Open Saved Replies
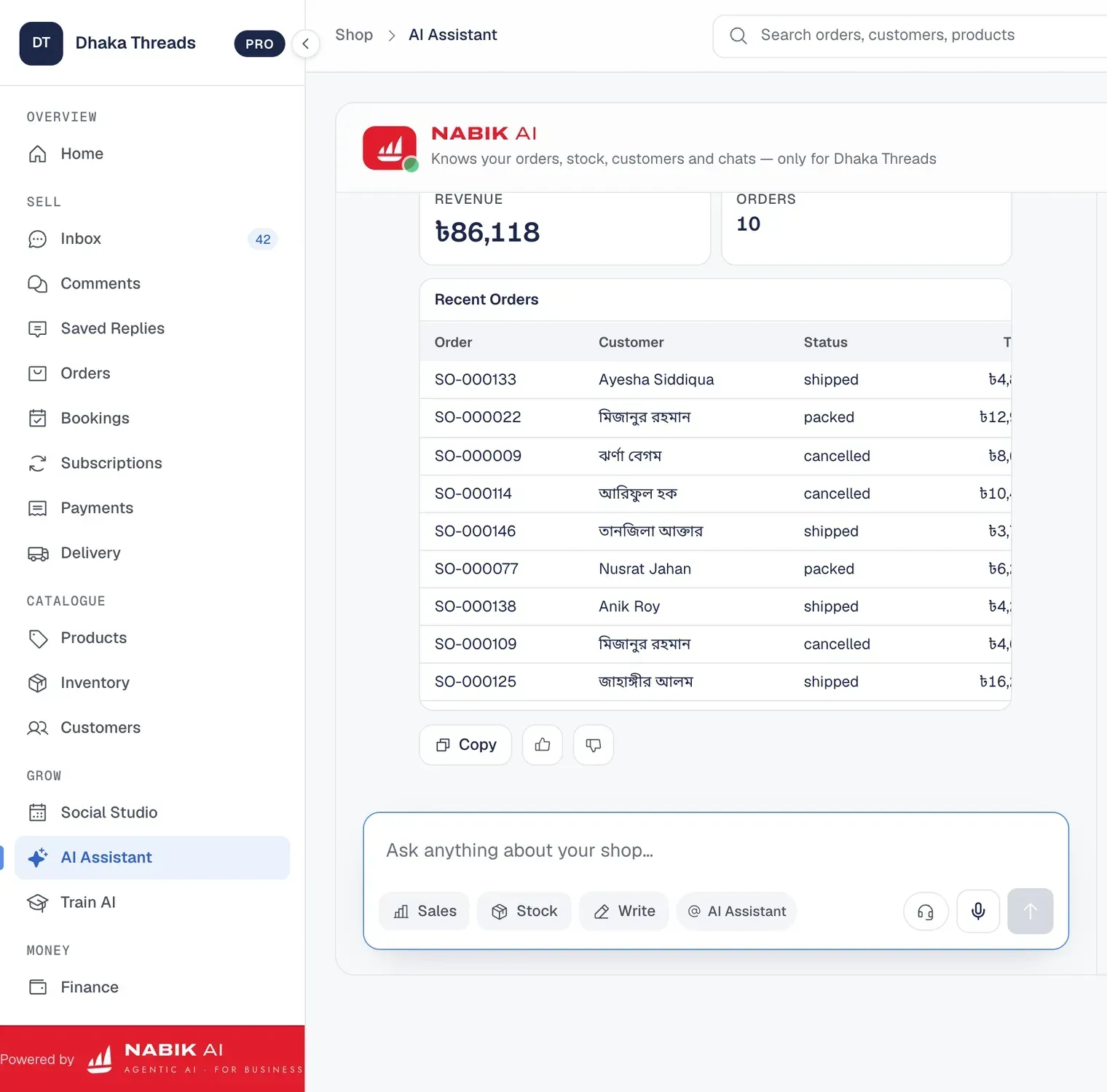The width and height of the screenshot is (1107, 1092). pyautogui.click(x=152, y=328)
